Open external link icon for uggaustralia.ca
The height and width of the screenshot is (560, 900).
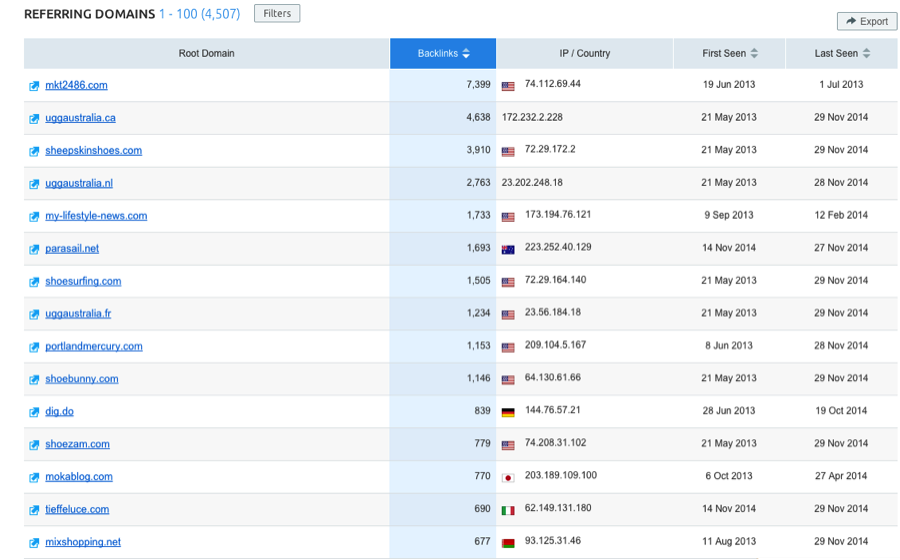tap(34, 119)
